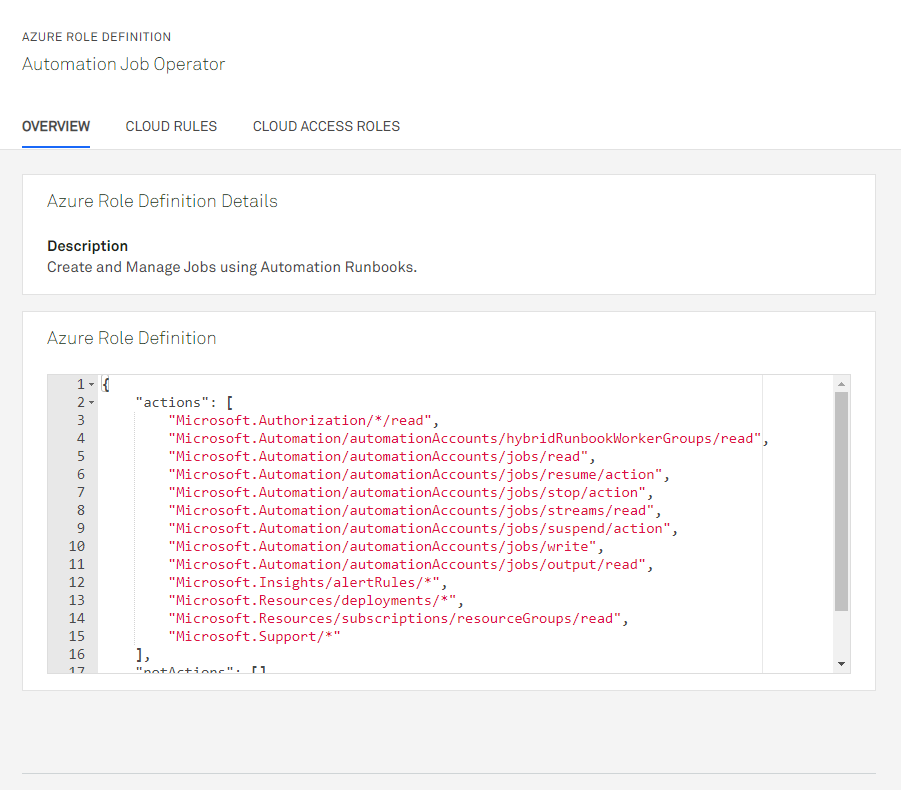Click the Azure Role Definition heading above the editor
This screenshot has width=901, height=790.
tap(132, 338)
